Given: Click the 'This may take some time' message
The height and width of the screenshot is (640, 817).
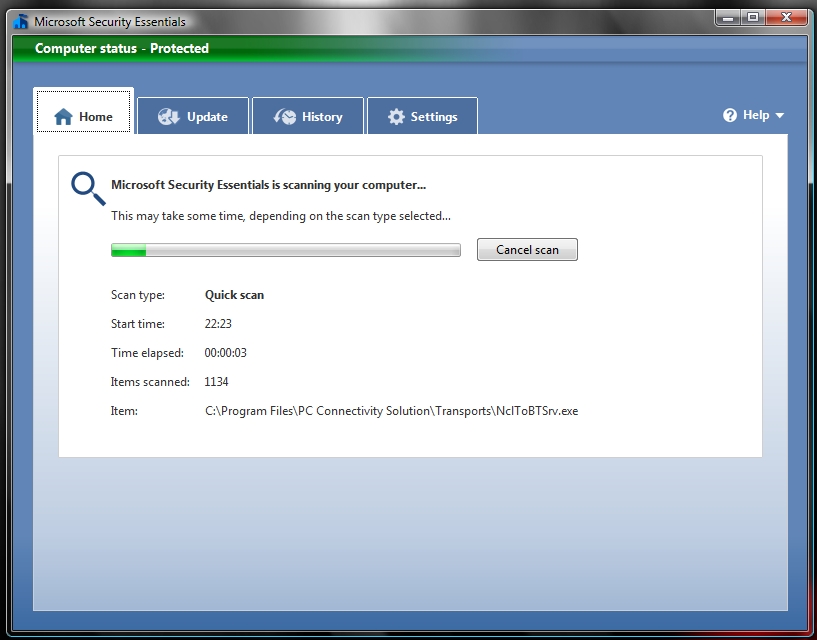Looking at the screenshot, I should click(x=281, y=216).
